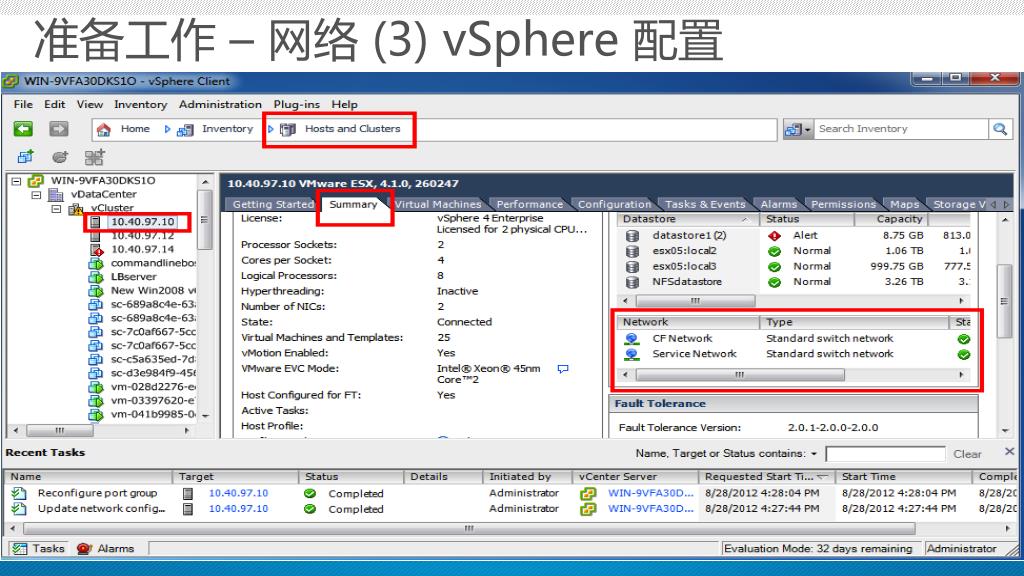
Task: Click the CF Network icon
Action: (632, 338)
